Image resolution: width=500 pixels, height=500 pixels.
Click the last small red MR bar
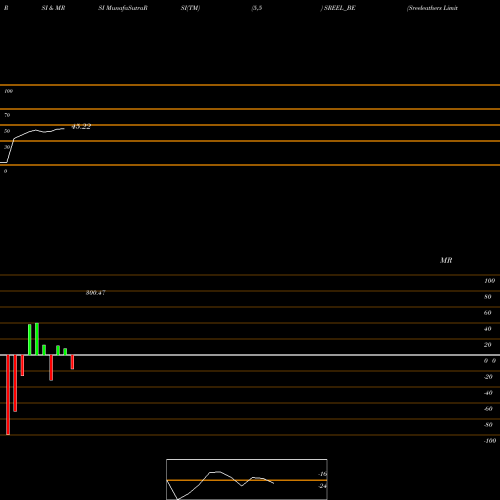click(x=72, y=362)
